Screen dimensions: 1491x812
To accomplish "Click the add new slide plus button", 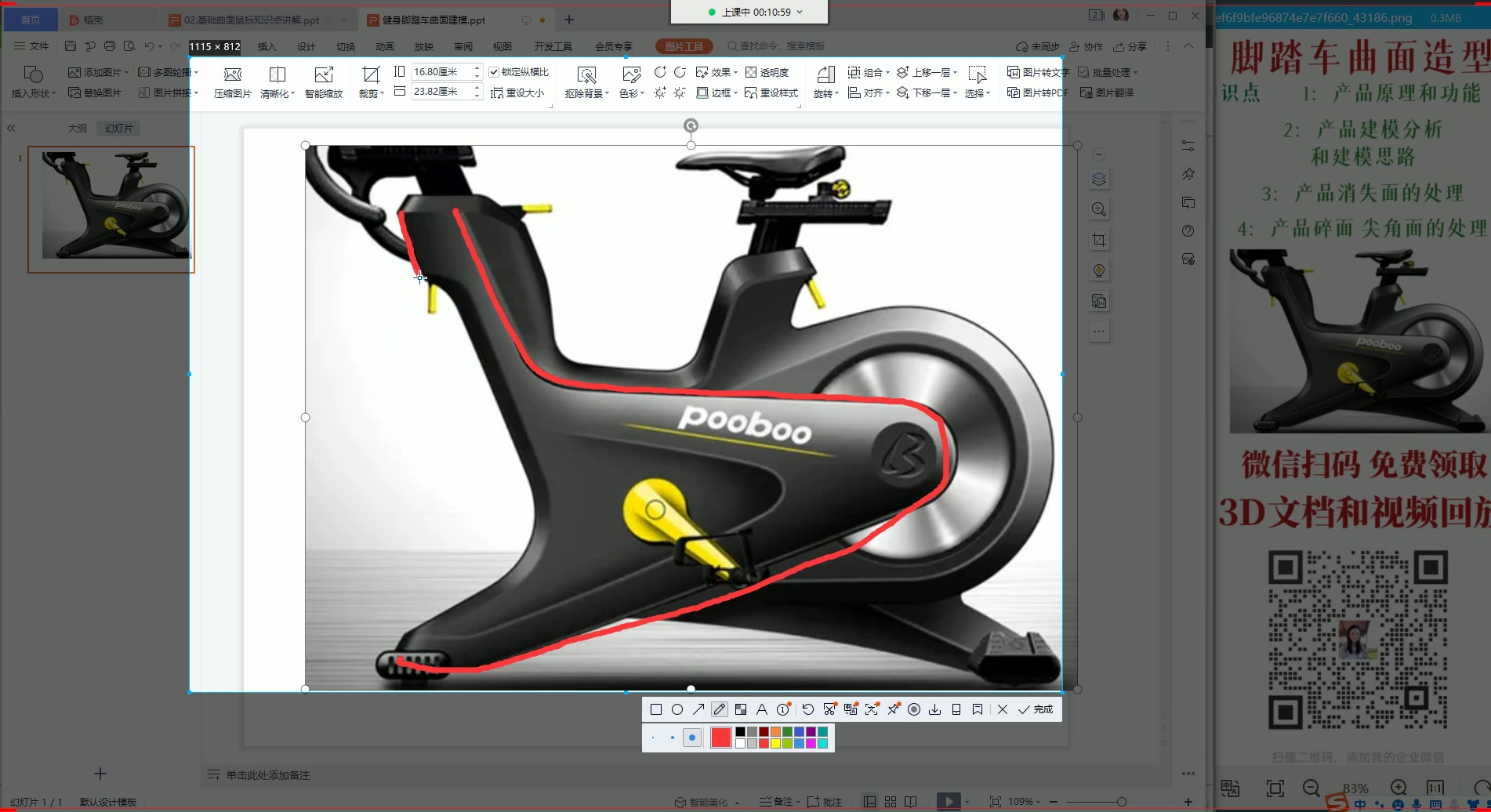I will [x=100, y=774].
